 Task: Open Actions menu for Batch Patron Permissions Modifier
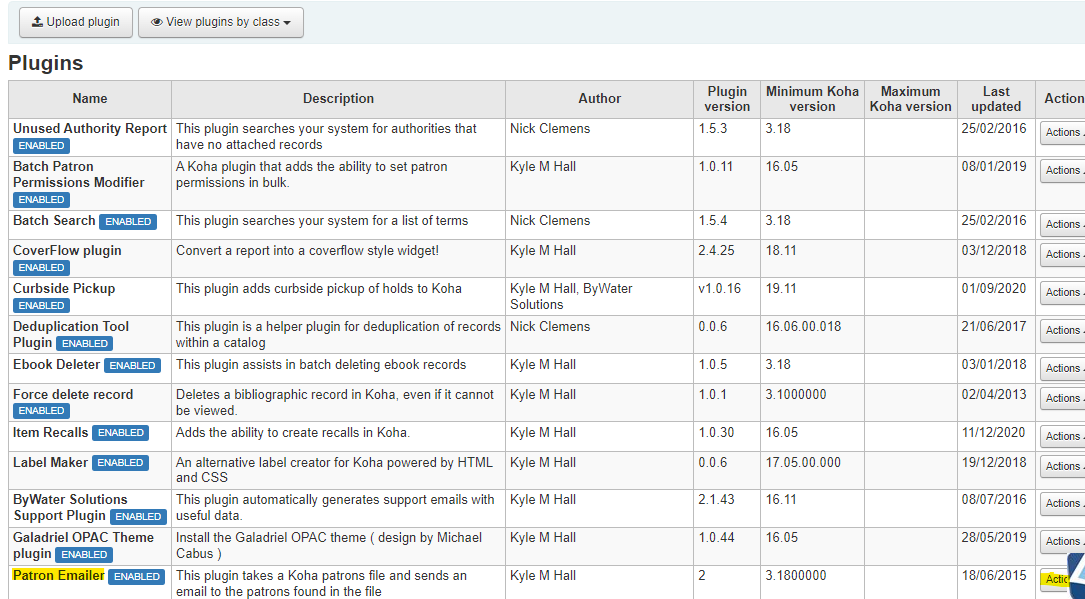(1063, 170)
